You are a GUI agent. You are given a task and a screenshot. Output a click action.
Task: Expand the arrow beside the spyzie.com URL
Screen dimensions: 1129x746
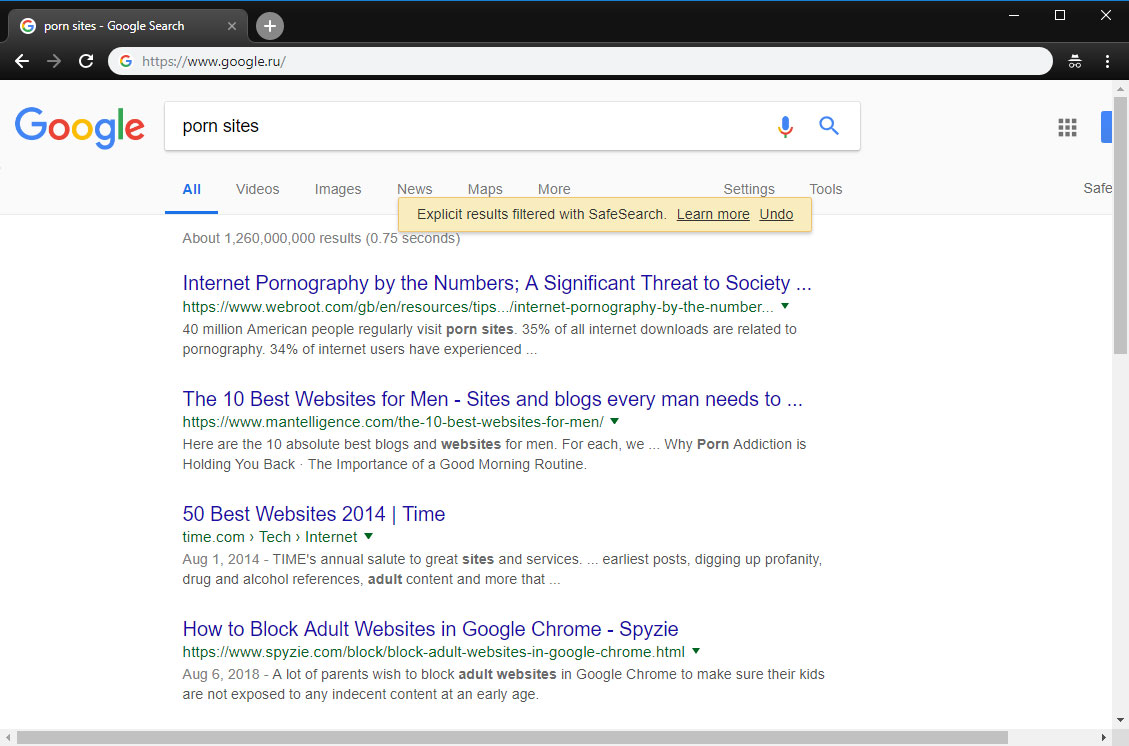pos(696,651)
